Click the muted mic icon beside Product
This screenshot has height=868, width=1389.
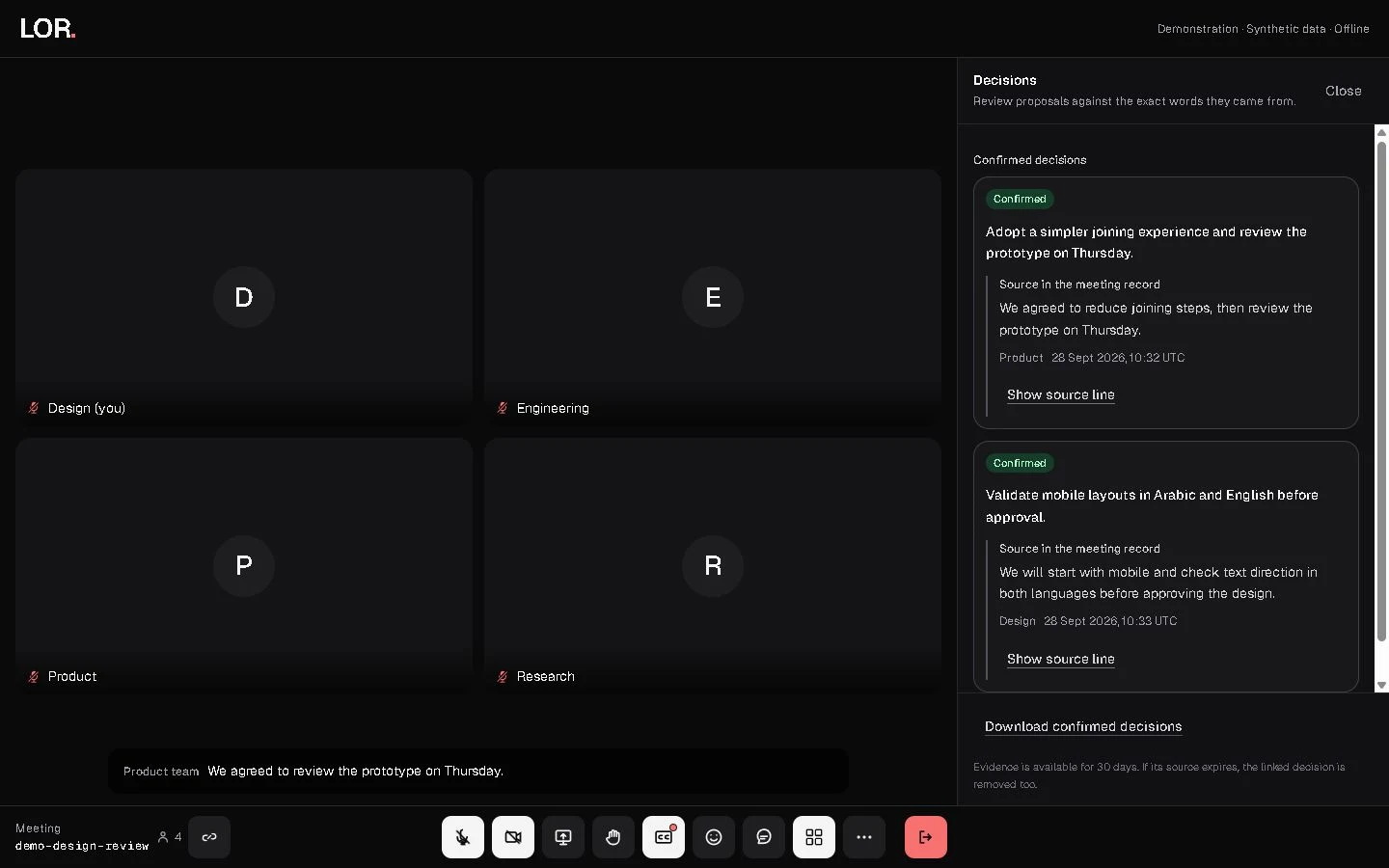pyautogui.click(x=34, y=676)
